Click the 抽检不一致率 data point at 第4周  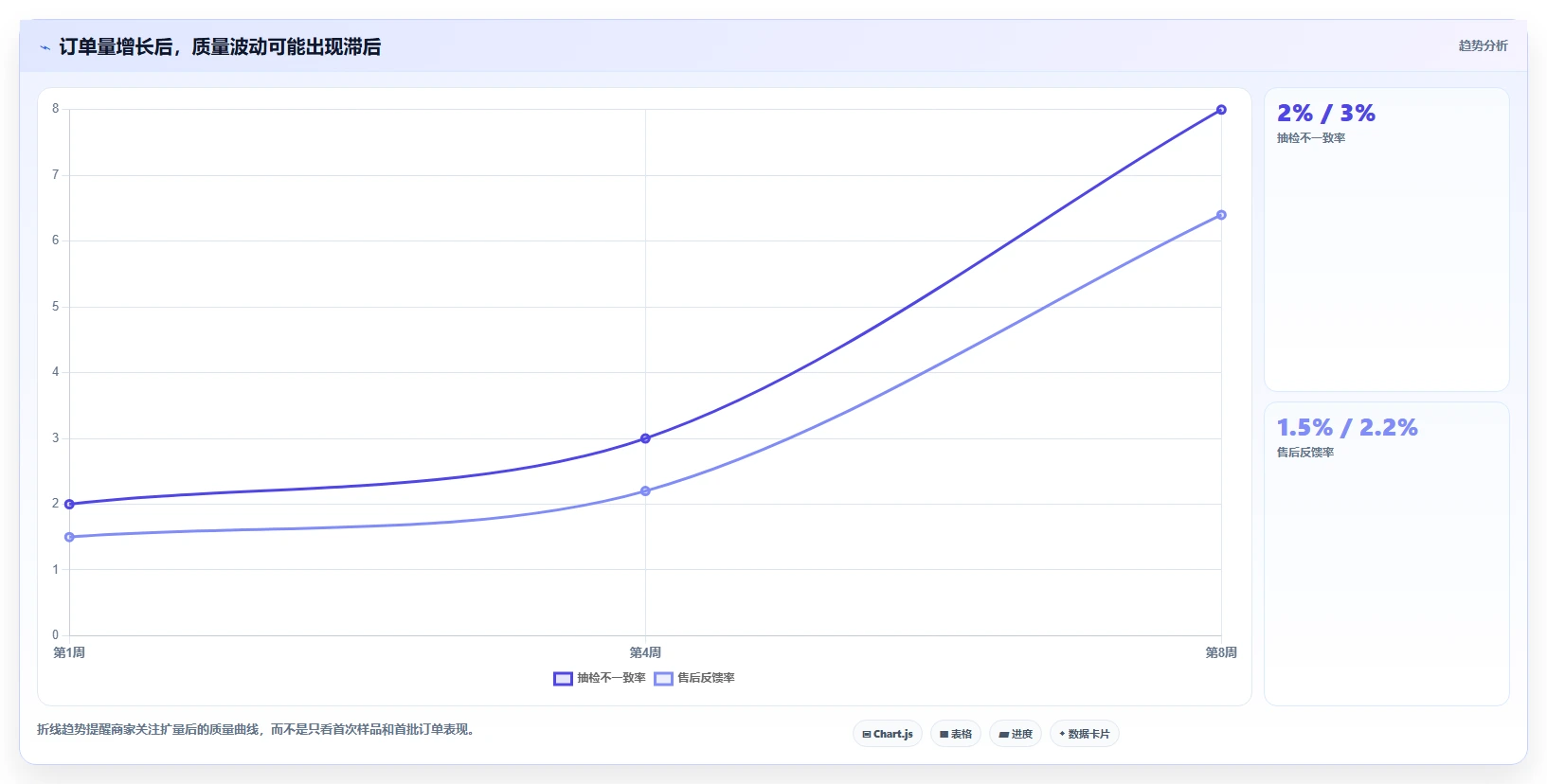point(645,438)
